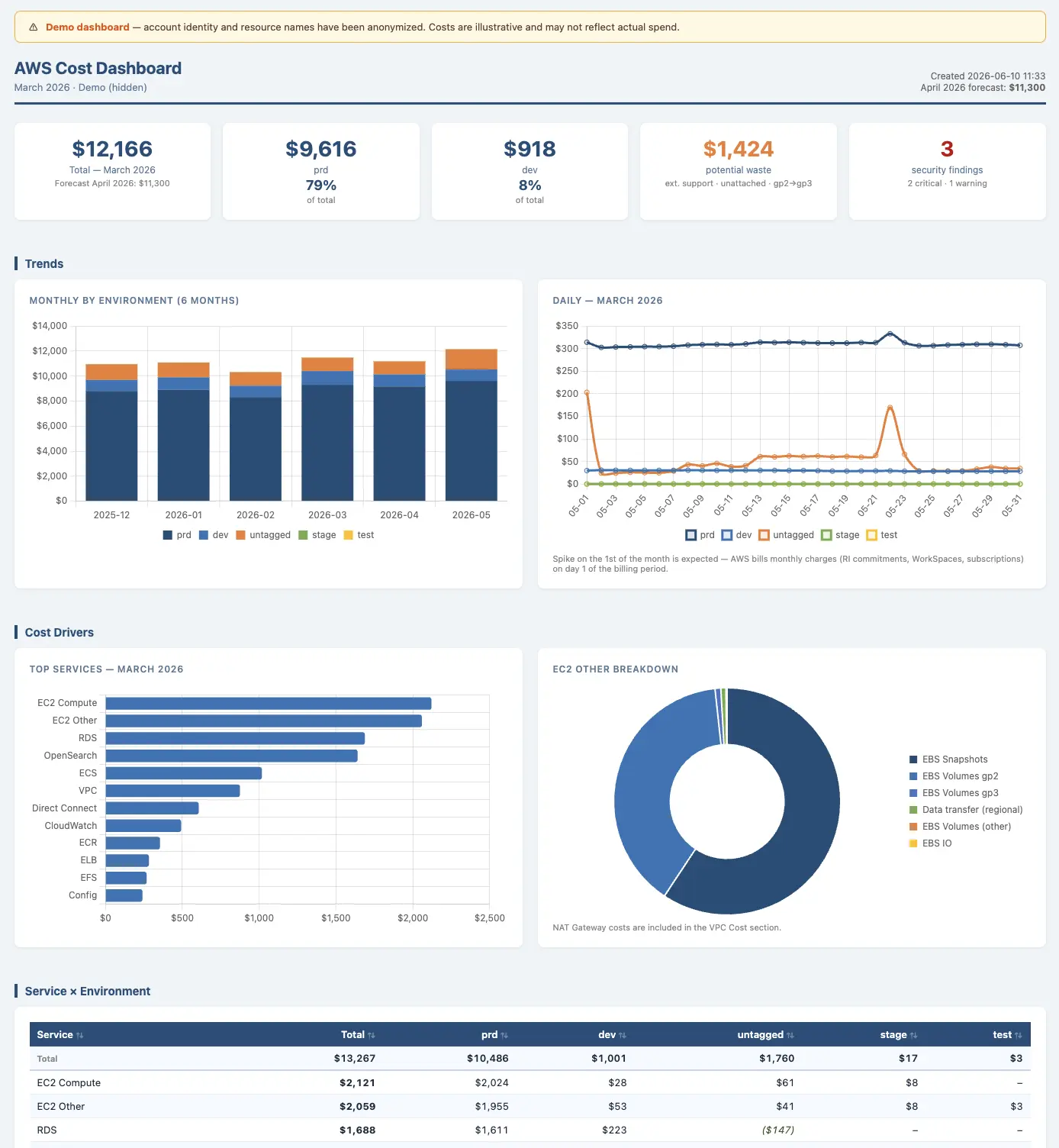Viewport: 1059px width, 1148px height.
Task: Select the EC2 Other table row
Action: pyautogui.click(x=529, y=1106)
